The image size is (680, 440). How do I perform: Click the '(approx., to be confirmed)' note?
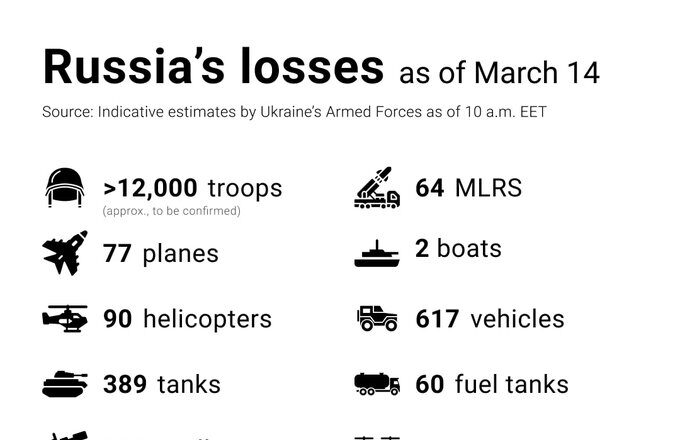tap(171, 211)
